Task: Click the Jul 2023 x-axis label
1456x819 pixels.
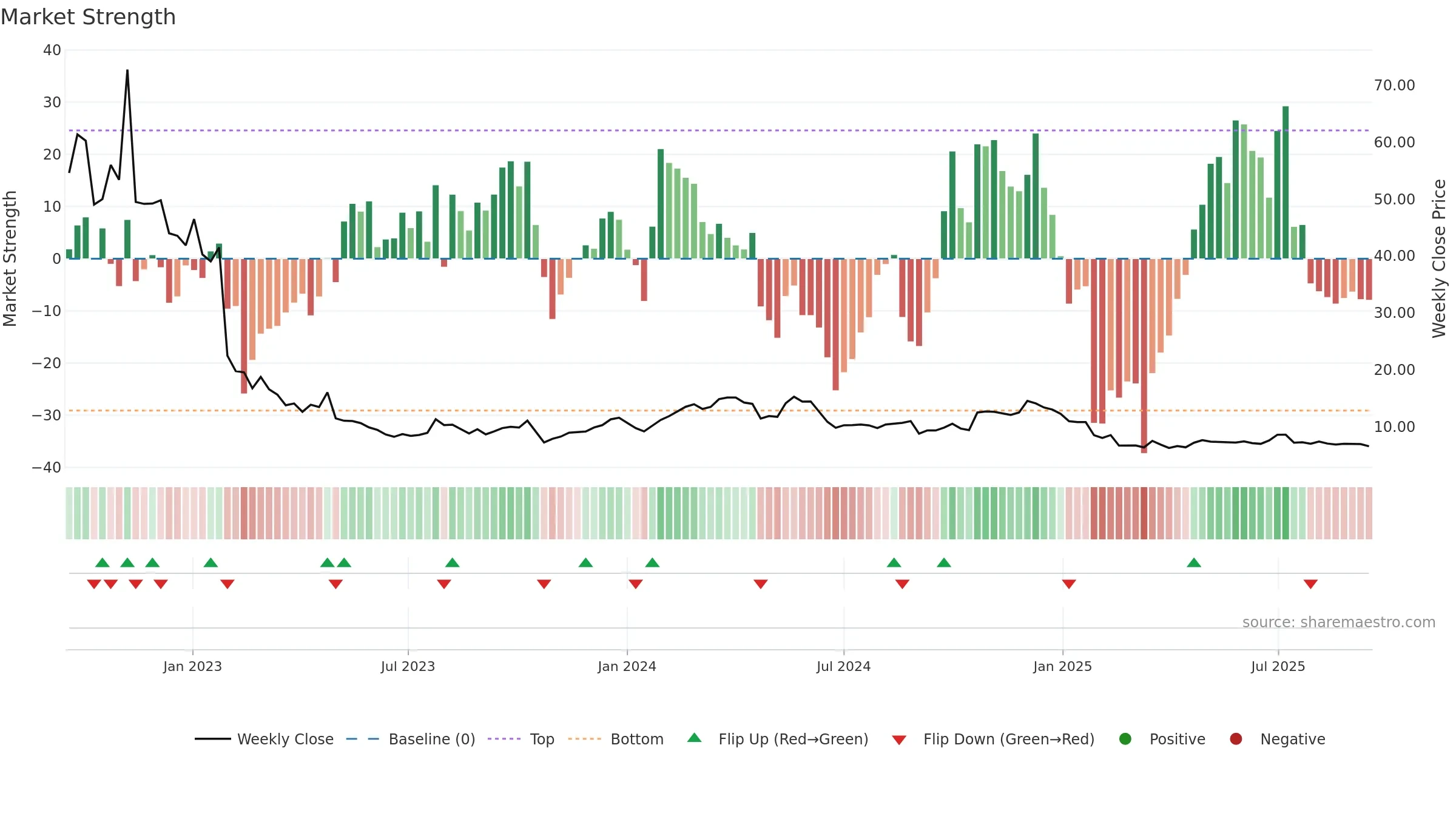Action: point(408,666)
